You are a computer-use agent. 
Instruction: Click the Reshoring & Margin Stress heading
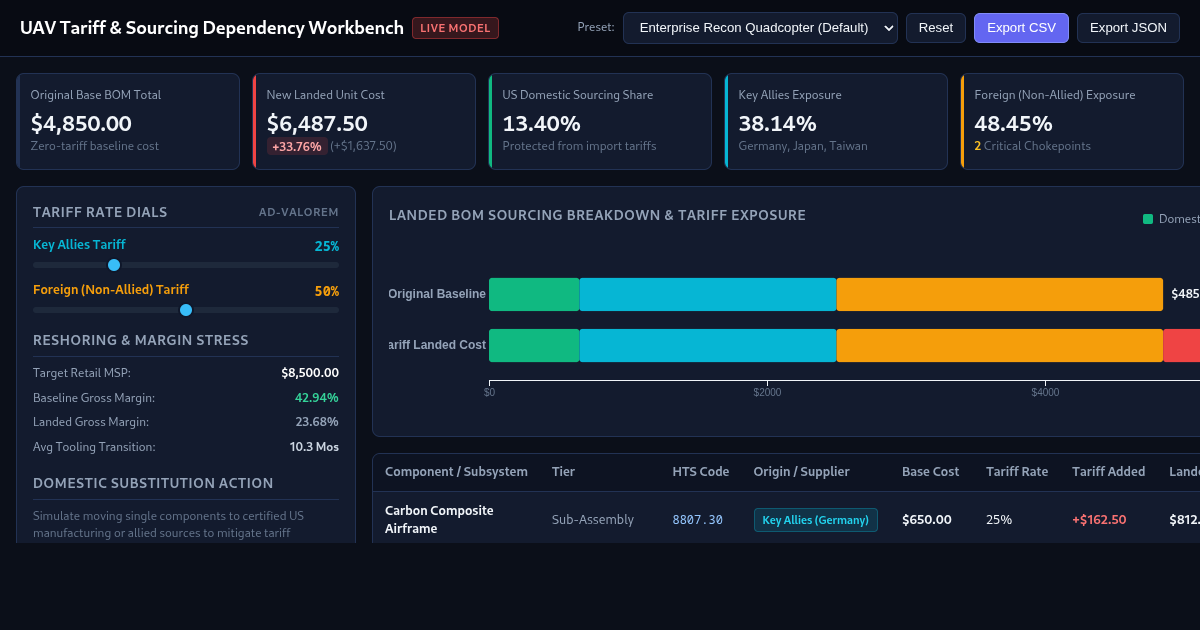coord(141,340)
